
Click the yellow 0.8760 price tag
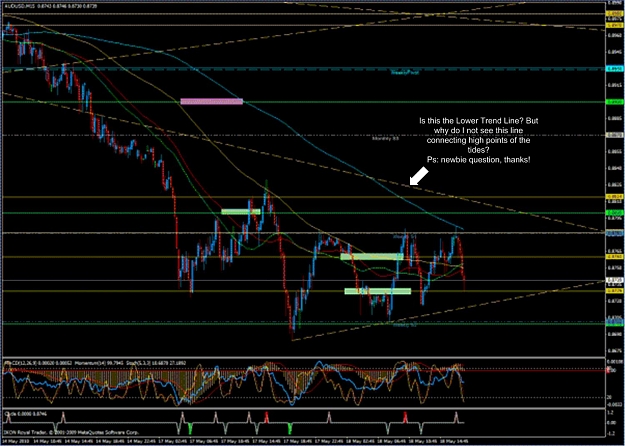pyautogui.click(x=615, y=257)
